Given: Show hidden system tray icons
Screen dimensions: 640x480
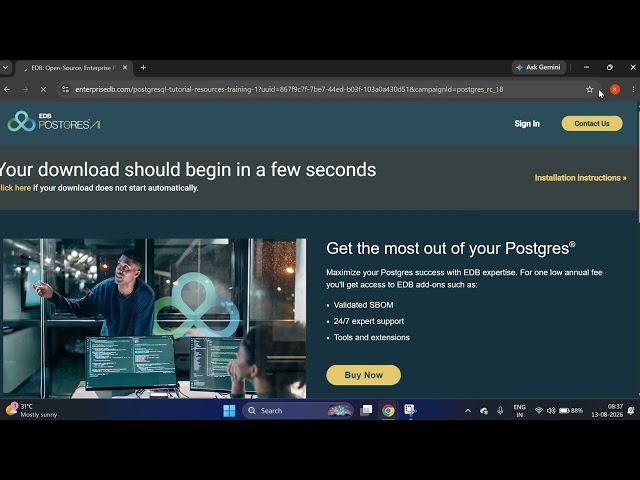Looking at the screenshot, I should pyautogui.click(x=468, y=411).
